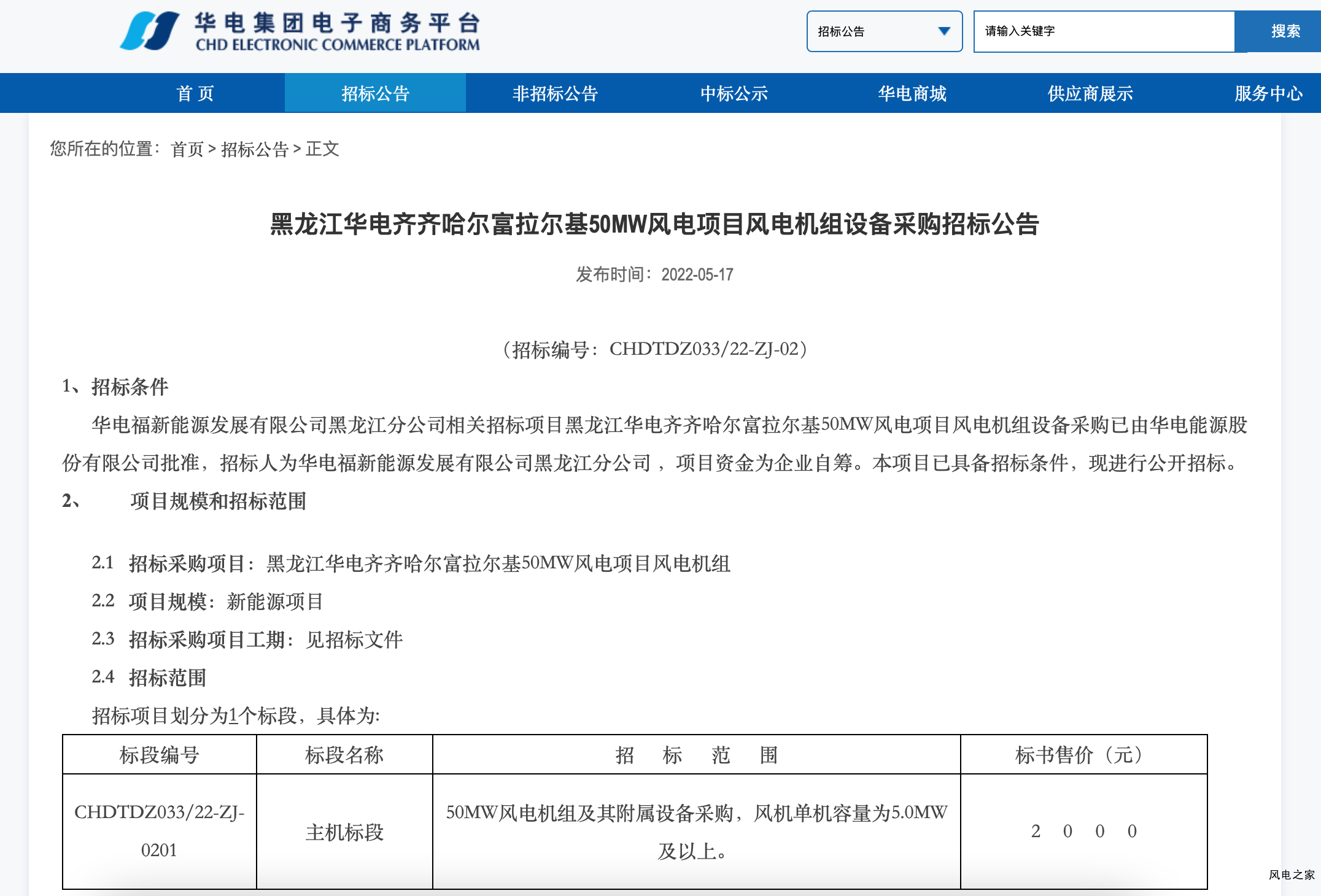Open the 招标公告 category dropdown
Image resolution: width=1321 pixels, height=896 pixels.
[884, 31]
